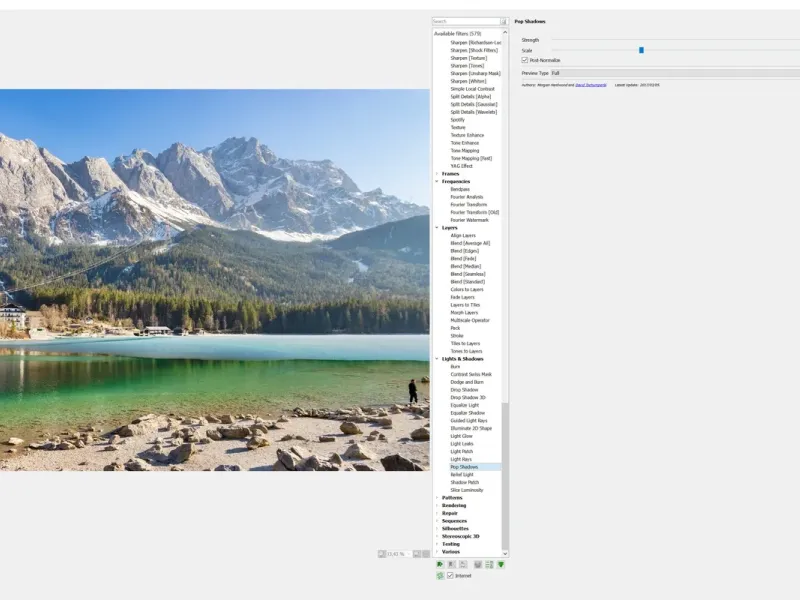Select the Pop Shadows filter
Screen dimensions: 800x600
tap(464, 467)
